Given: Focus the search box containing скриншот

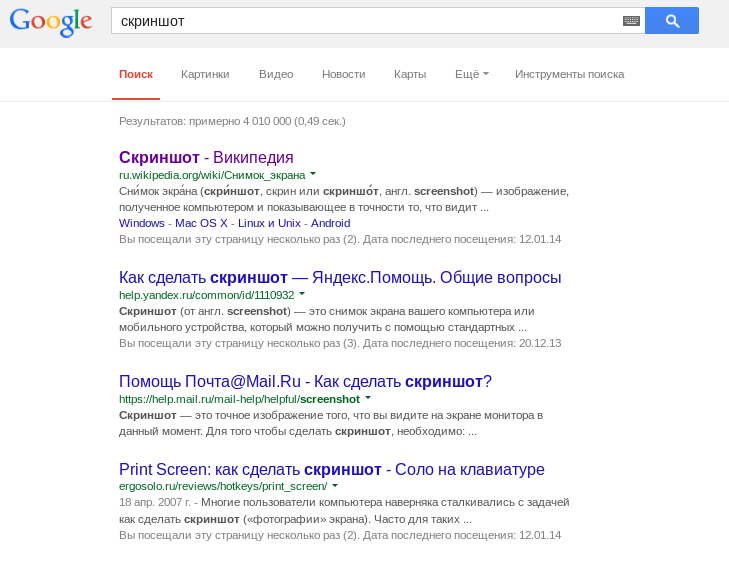Looking at the screenshot, I should (378, 20).
